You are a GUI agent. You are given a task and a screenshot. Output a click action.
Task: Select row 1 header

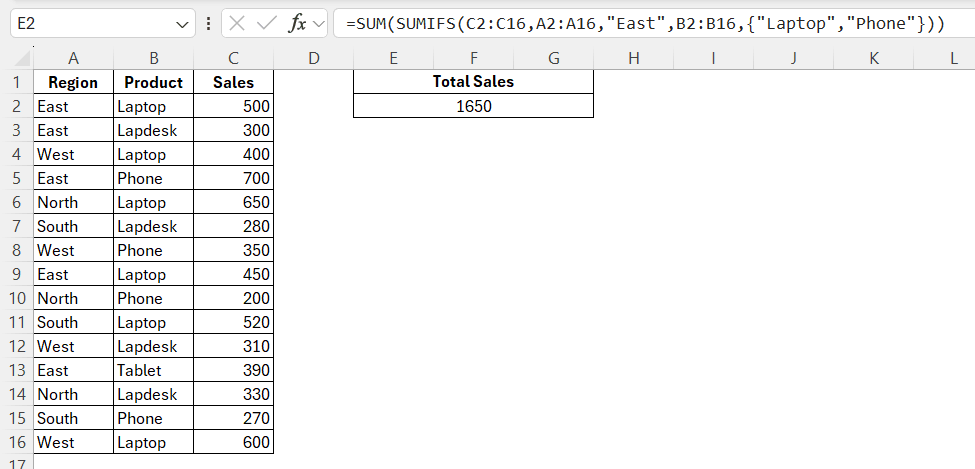(x=16, y=82)
